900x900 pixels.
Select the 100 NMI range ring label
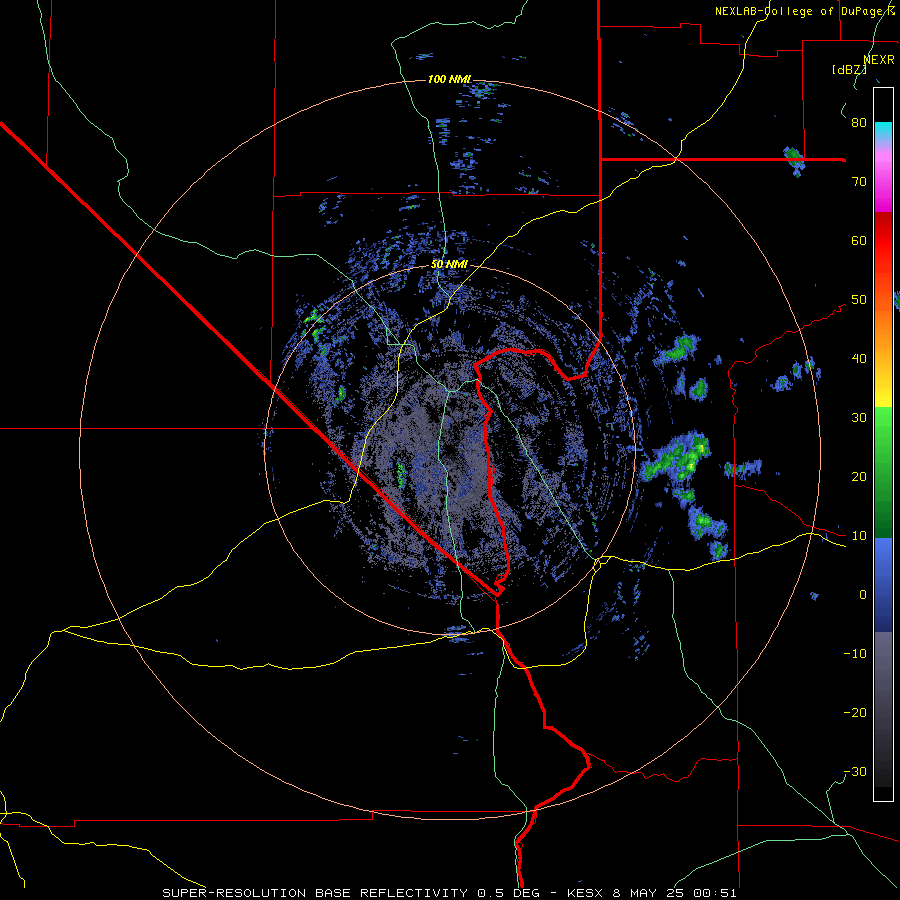(x=449, y=79)
